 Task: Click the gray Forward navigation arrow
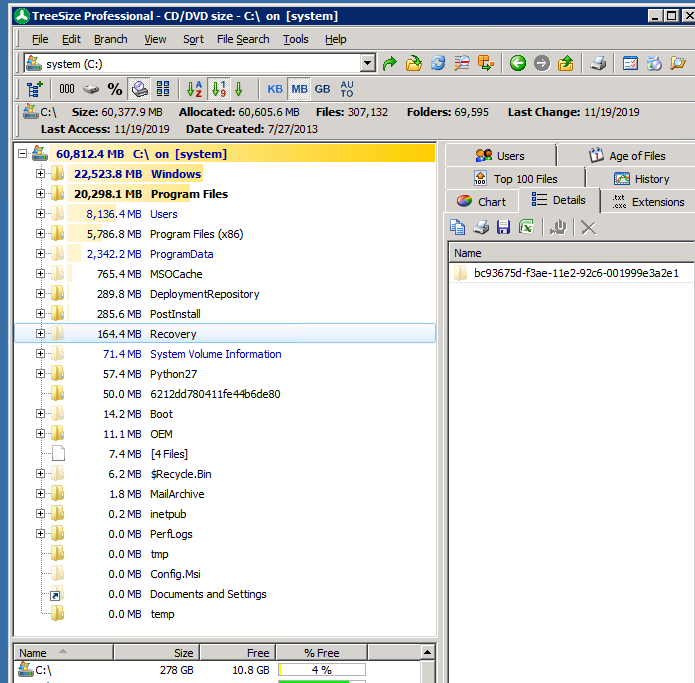pyautogui.click(x=542, y=63)
